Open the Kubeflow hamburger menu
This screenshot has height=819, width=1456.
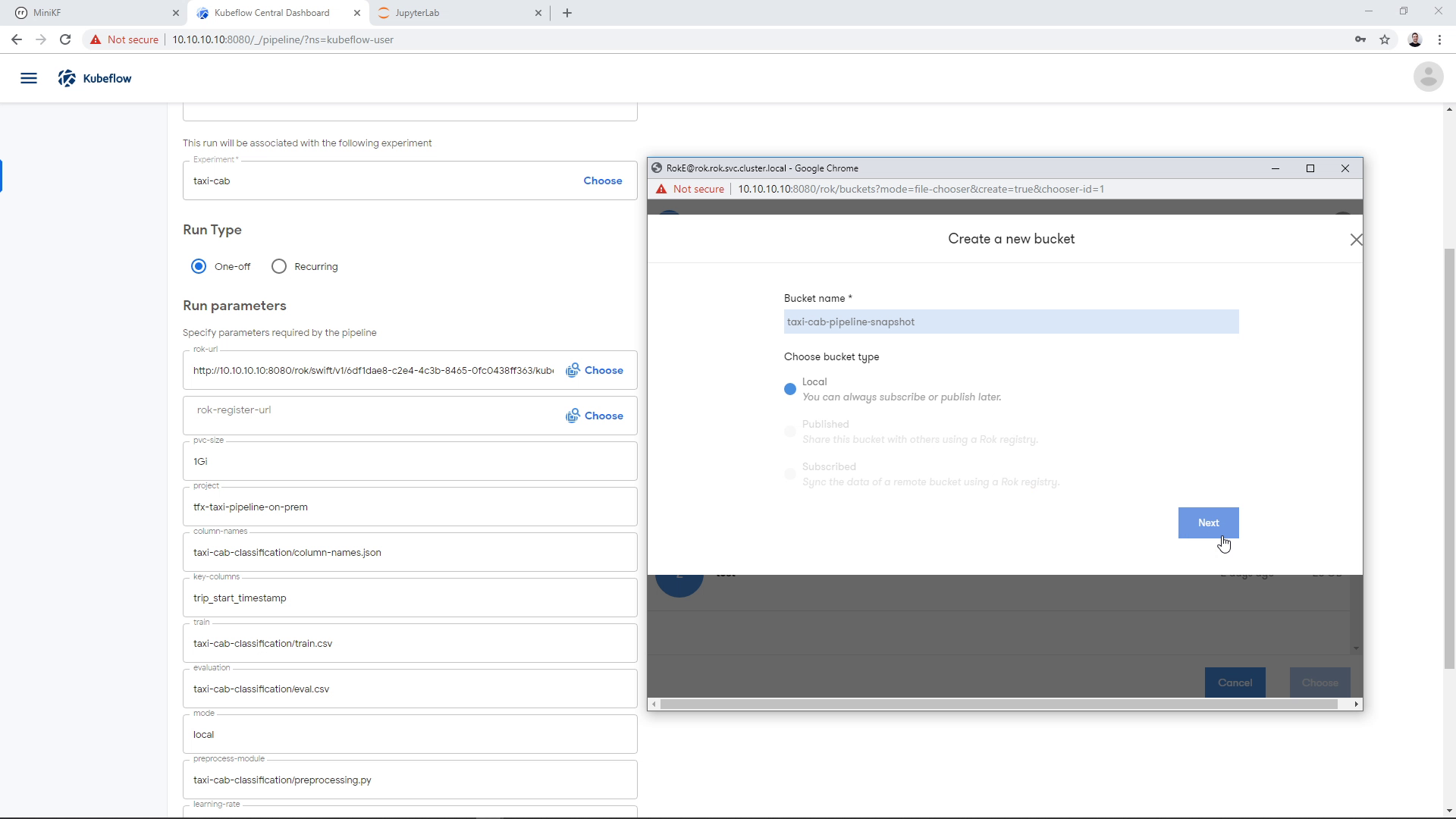(29, 78)
